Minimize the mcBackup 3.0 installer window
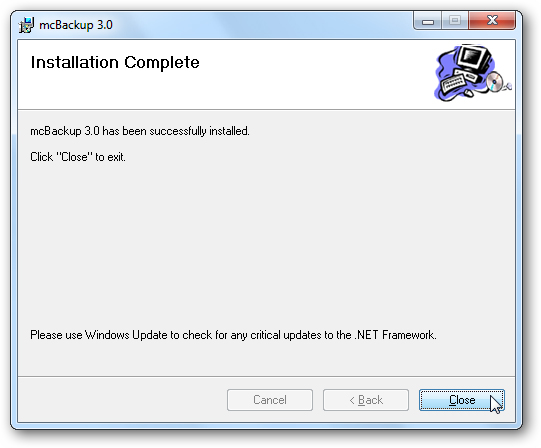The width and height of the screenshot is (541, 448). pyautogui.click(x=427, y=20)
